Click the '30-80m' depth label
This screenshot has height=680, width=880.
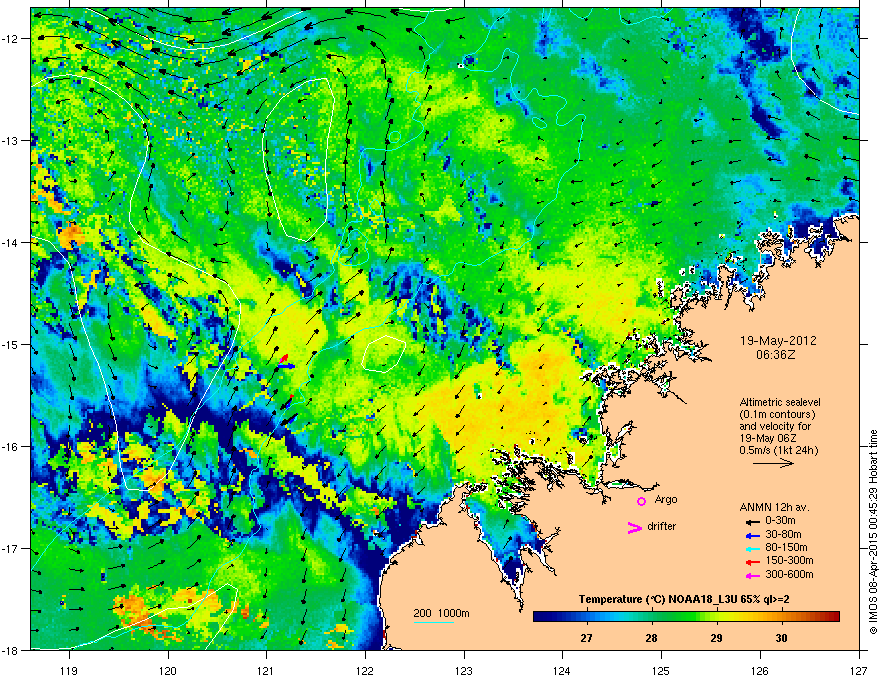(783, 534)
